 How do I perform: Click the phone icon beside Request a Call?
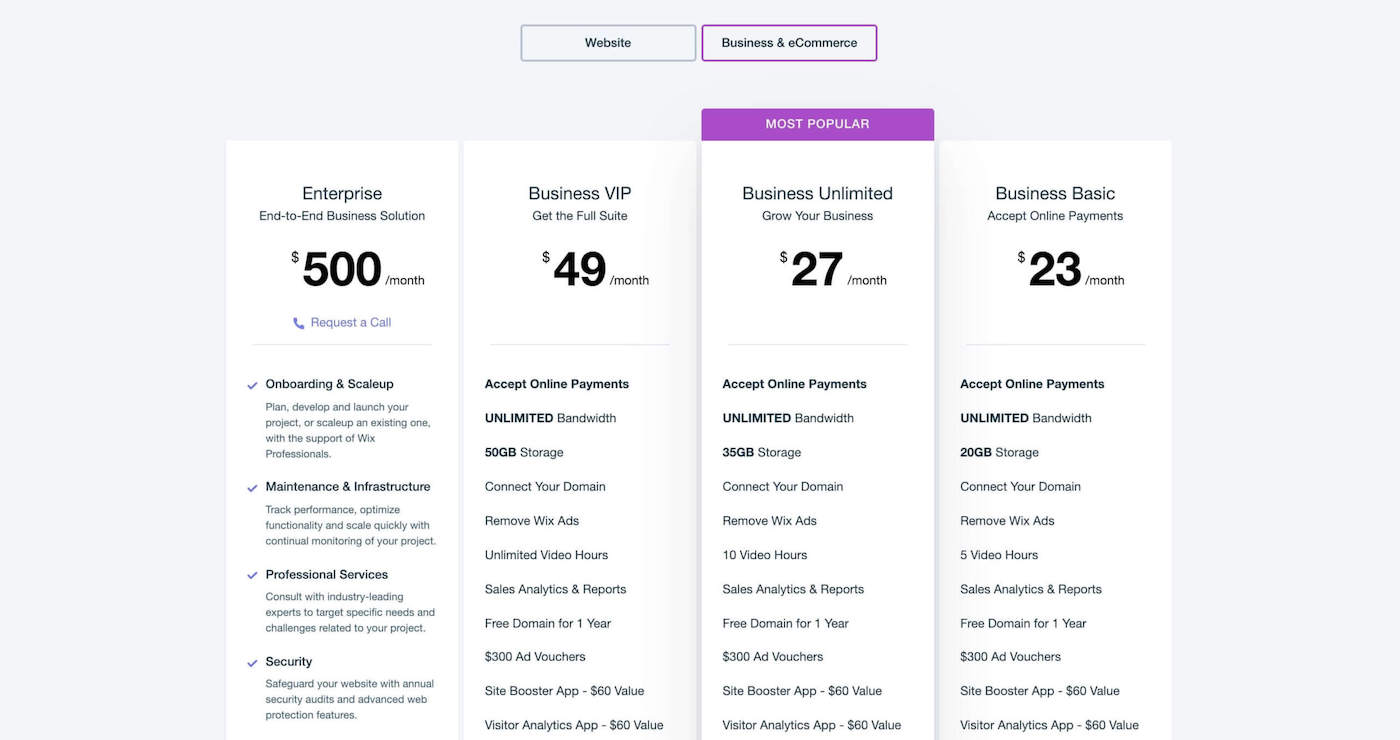pyautogui.click(x=298, y=323)
